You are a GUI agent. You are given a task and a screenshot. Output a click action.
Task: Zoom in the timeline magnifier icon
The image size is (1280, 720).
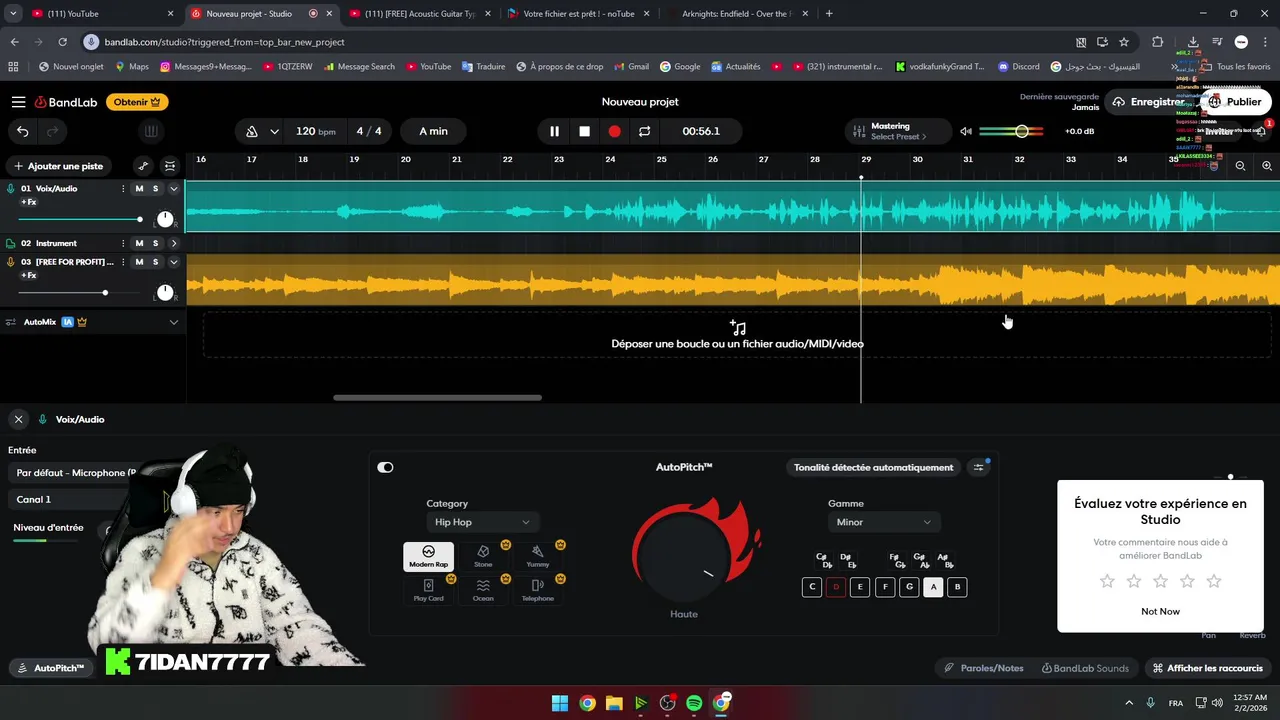point(1267,166)
